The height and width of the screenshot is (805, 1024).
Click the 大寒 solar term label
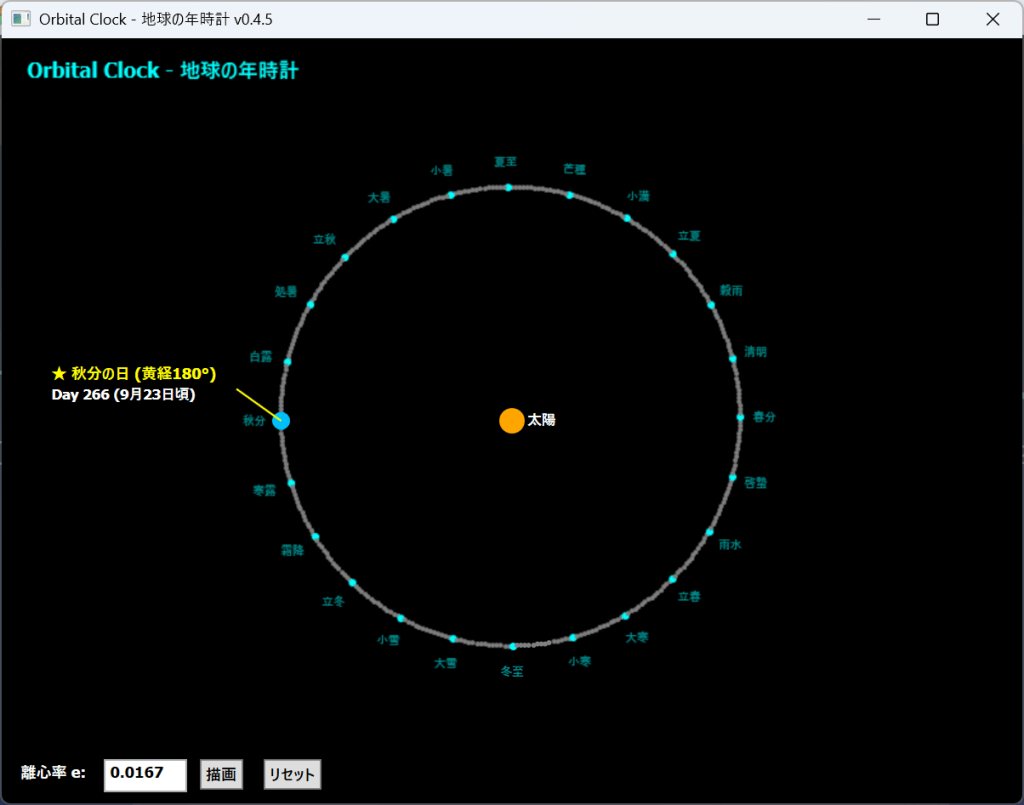(x=637, y=637)
